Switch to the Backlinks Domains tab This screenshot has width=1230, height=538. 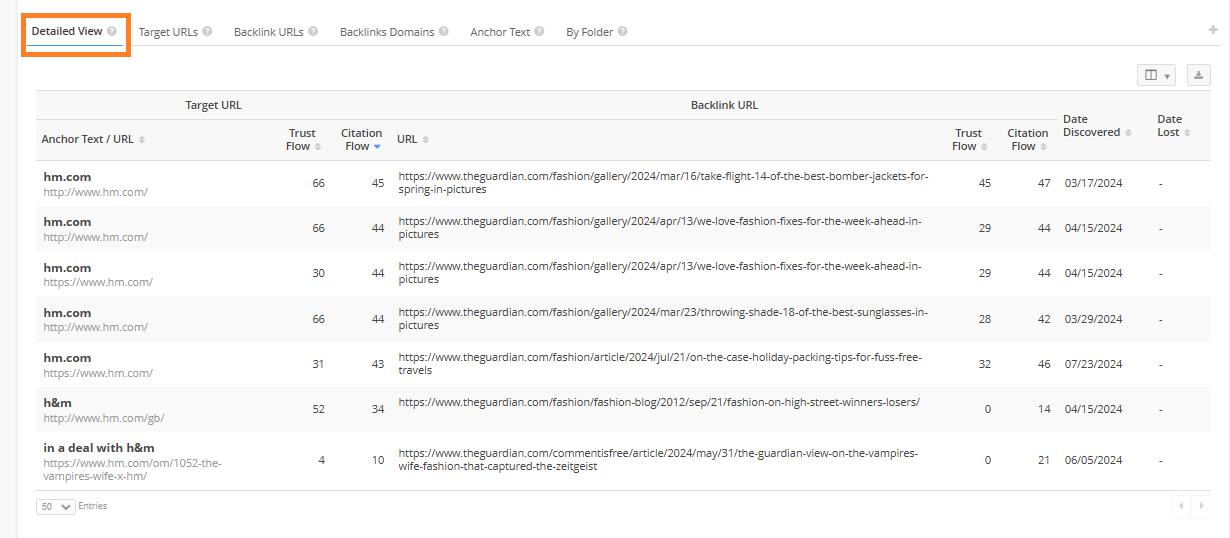(x=386, y=32)
